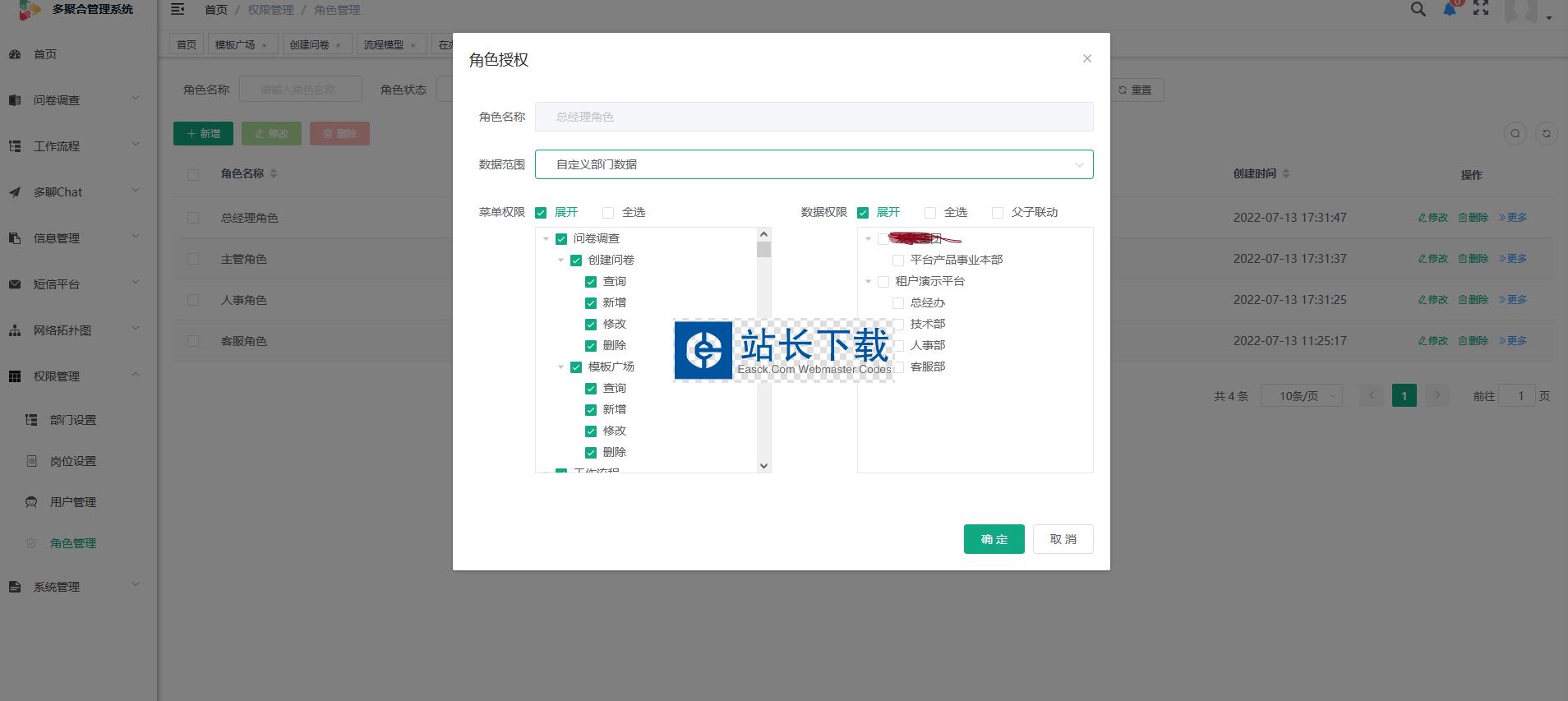
Task: Check the 平台产品事业本部 department checkbox
Action: (x=898, y=261)
